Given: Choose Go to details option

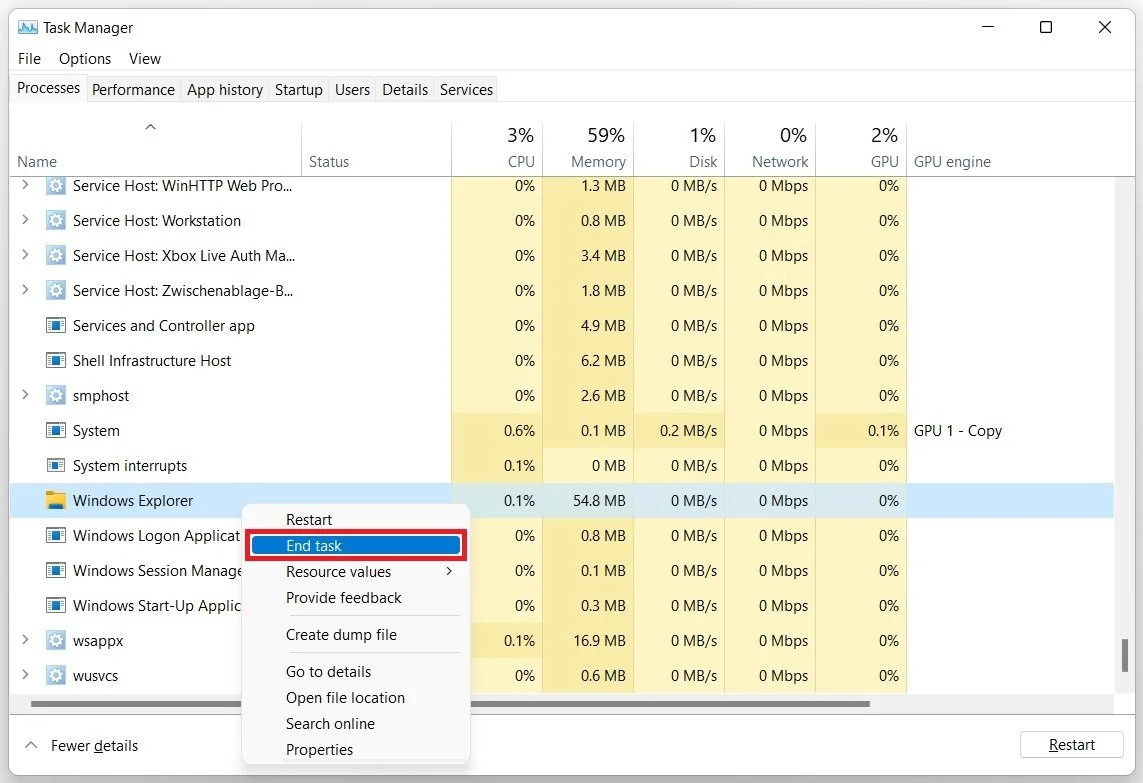Looking at the screenshot, I should (356, 672).
